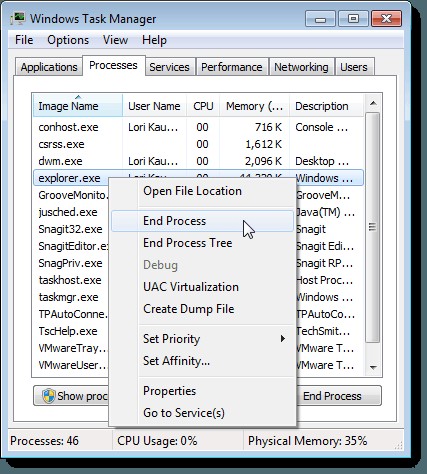Choose End Process Tree
Viewport: 427px width, 474px height.
point(202,243)
